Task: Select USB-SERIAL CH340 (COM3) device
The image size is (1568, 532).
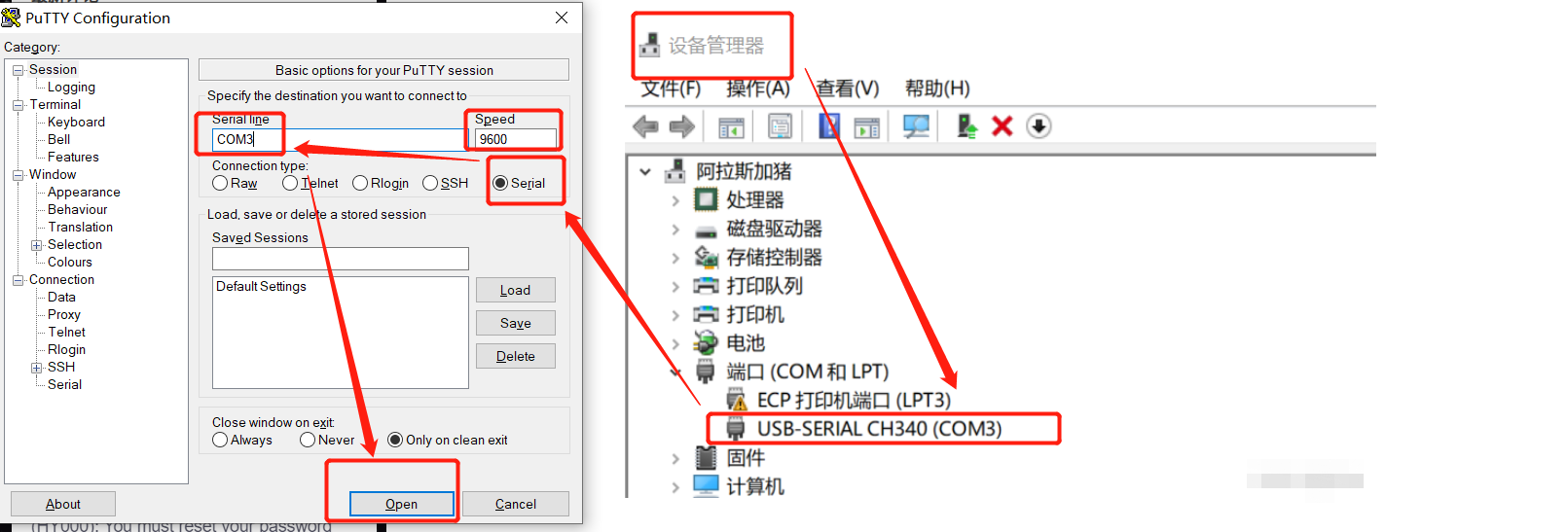Action: pyautogui.click(x=880, y=429)
